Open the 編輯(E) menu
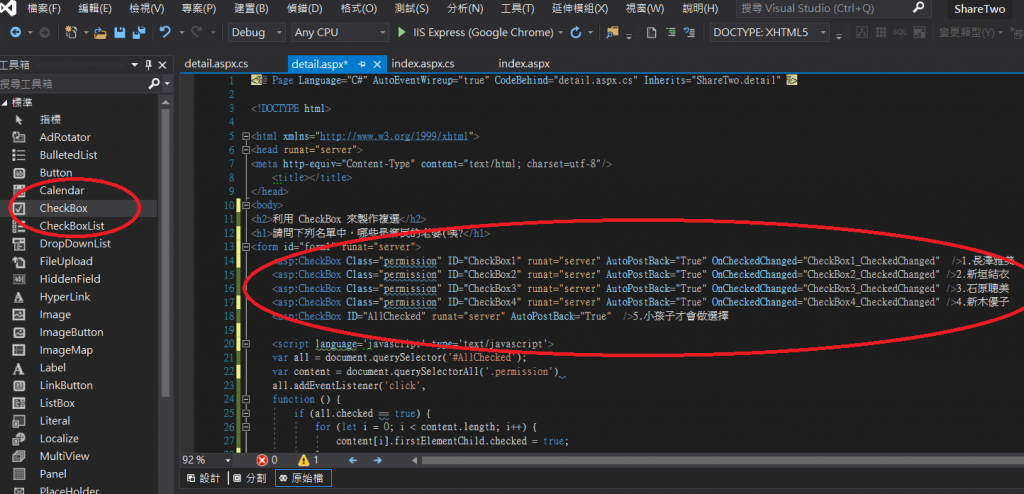1024x494 pixels. coord(95,8)
